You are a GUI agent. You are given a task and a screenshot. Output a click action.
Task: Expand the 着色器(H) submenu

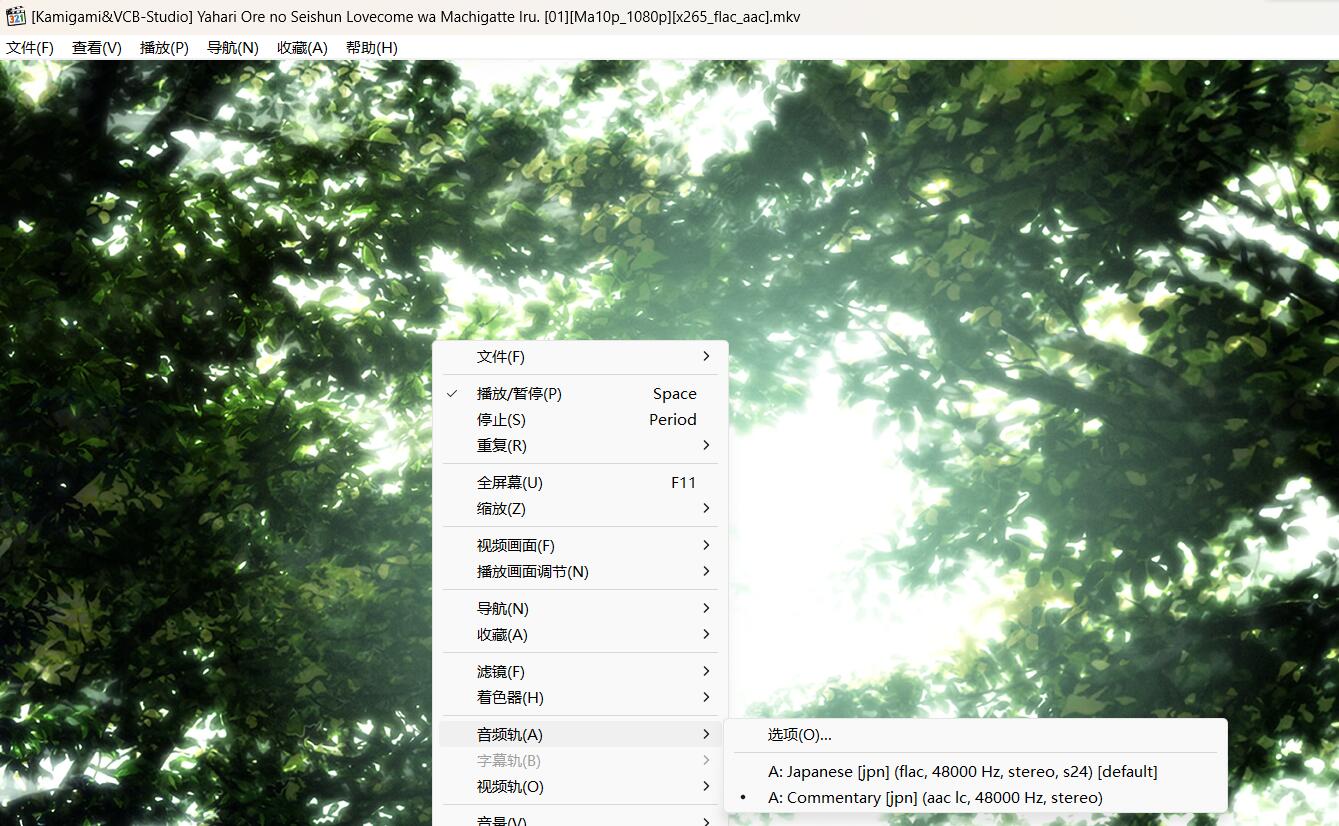tap(580, 698)
